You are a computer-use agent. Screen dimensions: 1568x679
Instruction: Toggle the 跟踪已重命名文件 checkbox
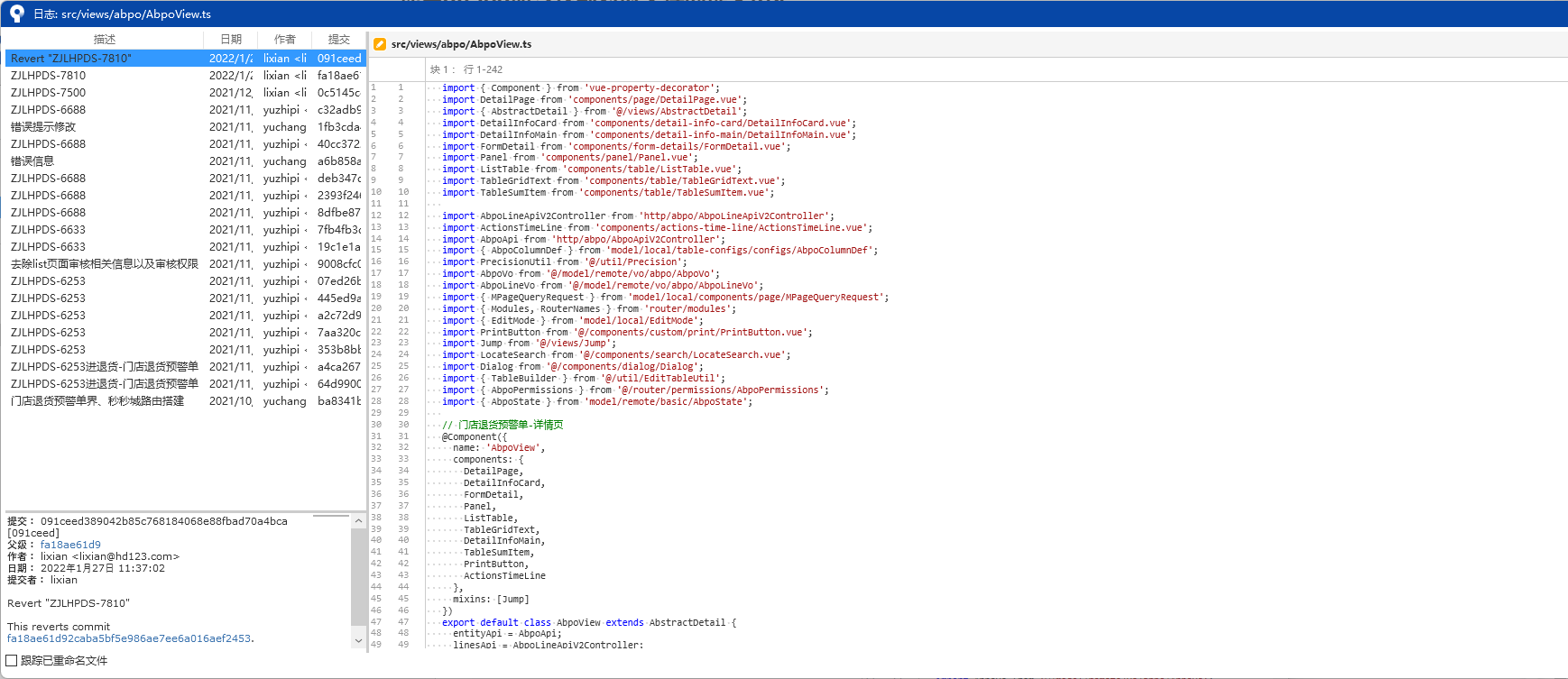[12, 661]
